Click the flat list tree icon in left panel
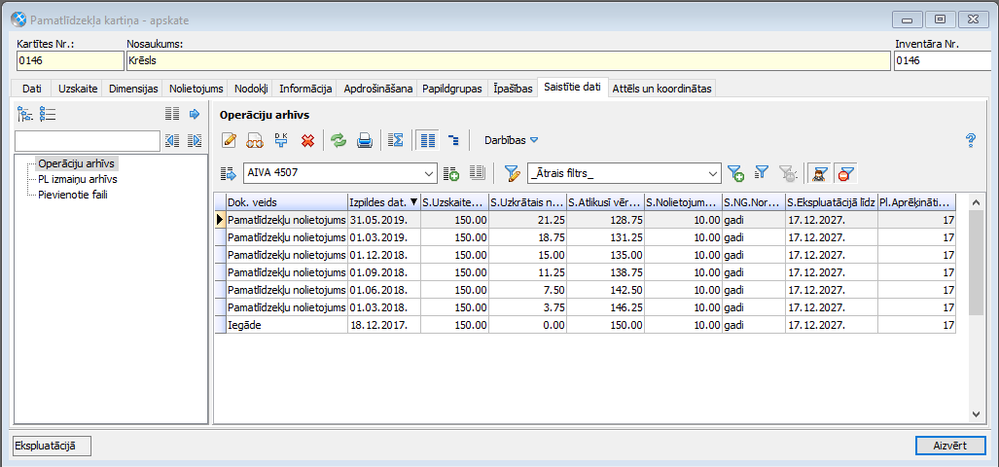 (x=48, y=115)
